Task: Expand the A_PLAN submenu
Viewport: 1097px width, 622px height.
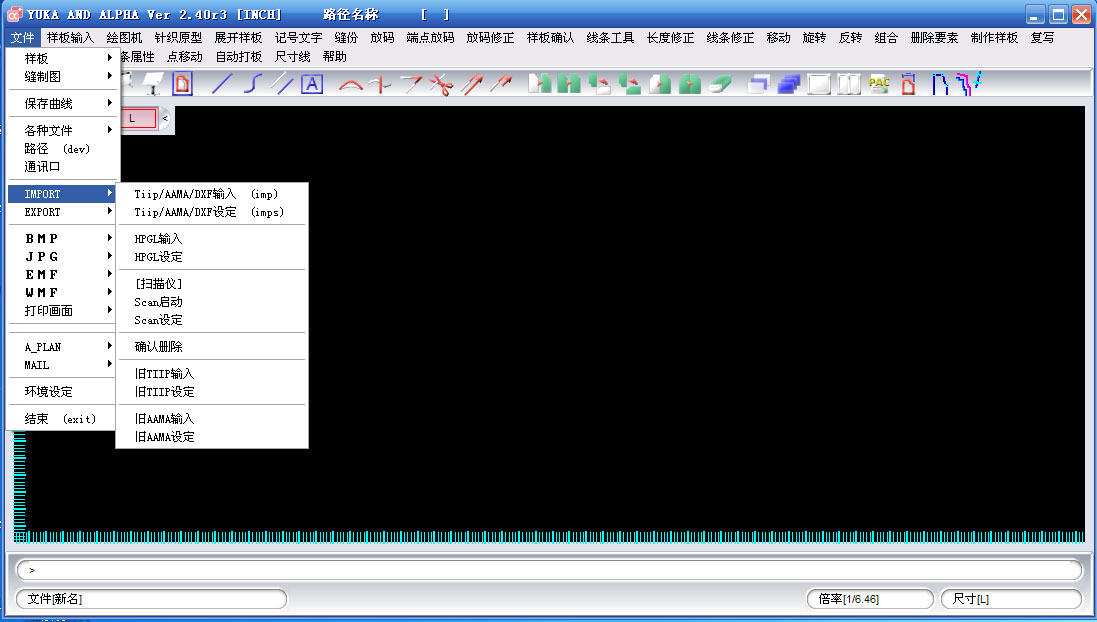Action: [x=62, y=347]
